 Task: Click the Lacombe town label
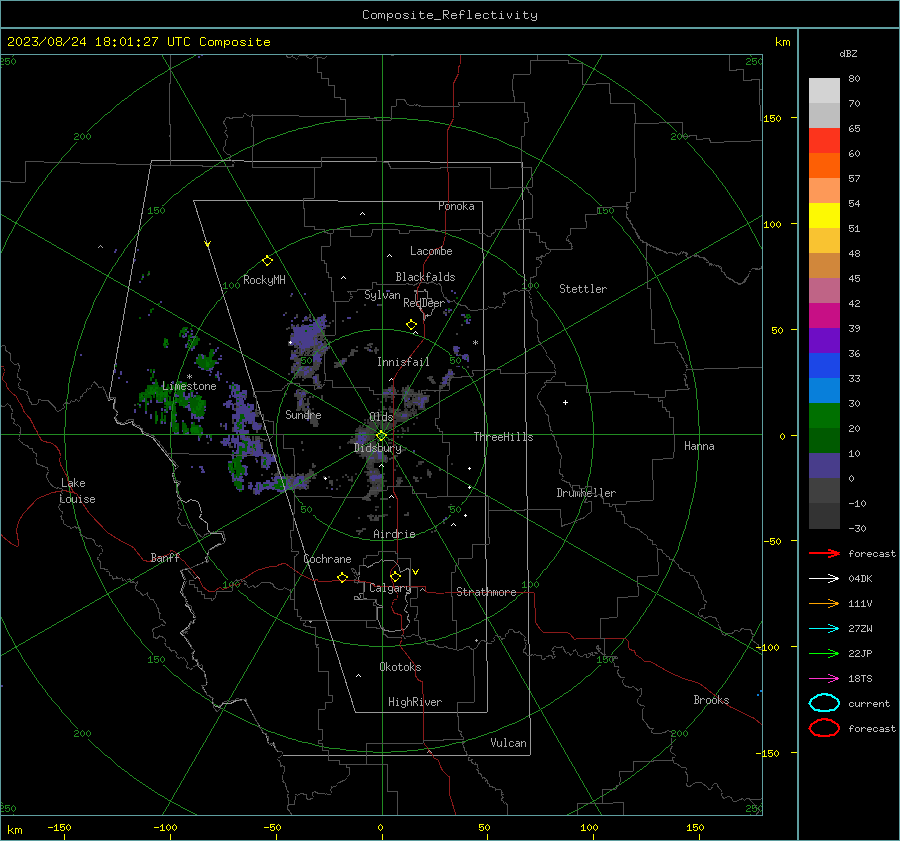(x=431, y=251)
